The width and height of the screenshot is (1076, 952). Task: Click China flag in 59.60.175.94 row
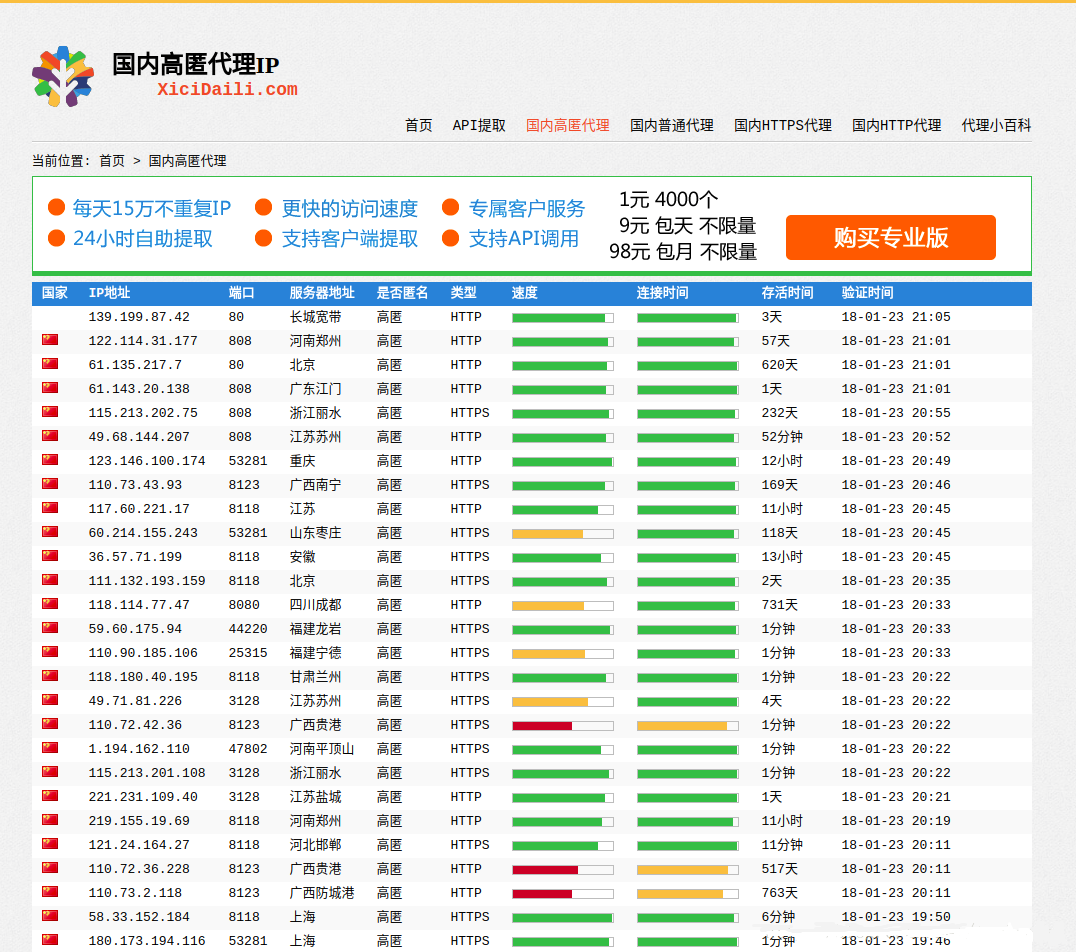50,628
